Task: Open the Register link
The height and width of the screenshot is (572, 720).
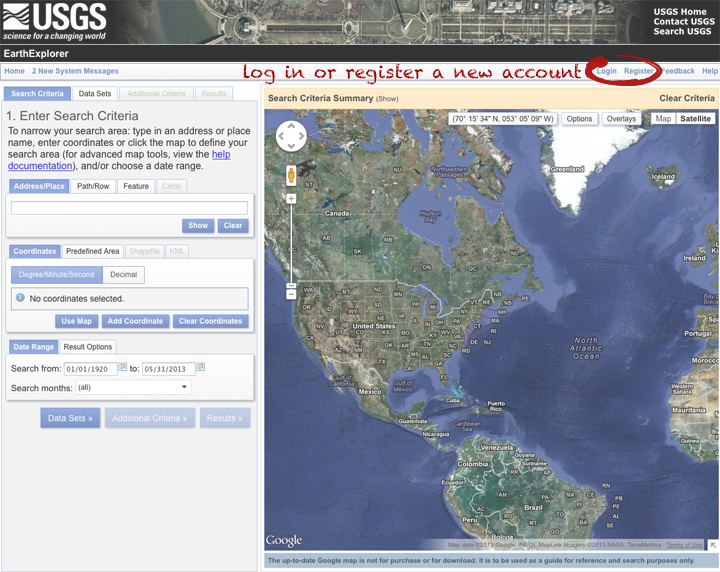Action: tap(638, 71)
